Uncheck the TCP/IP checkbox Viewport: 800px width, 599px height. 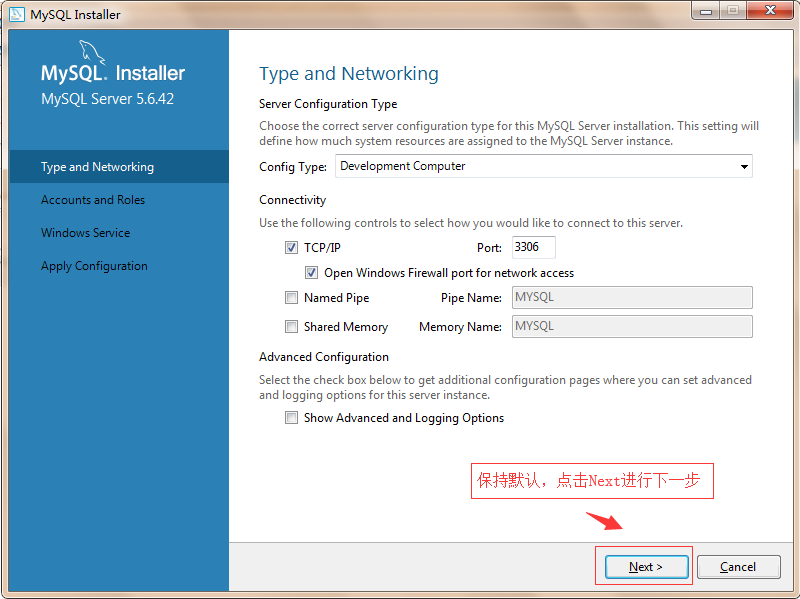[291, 247]
